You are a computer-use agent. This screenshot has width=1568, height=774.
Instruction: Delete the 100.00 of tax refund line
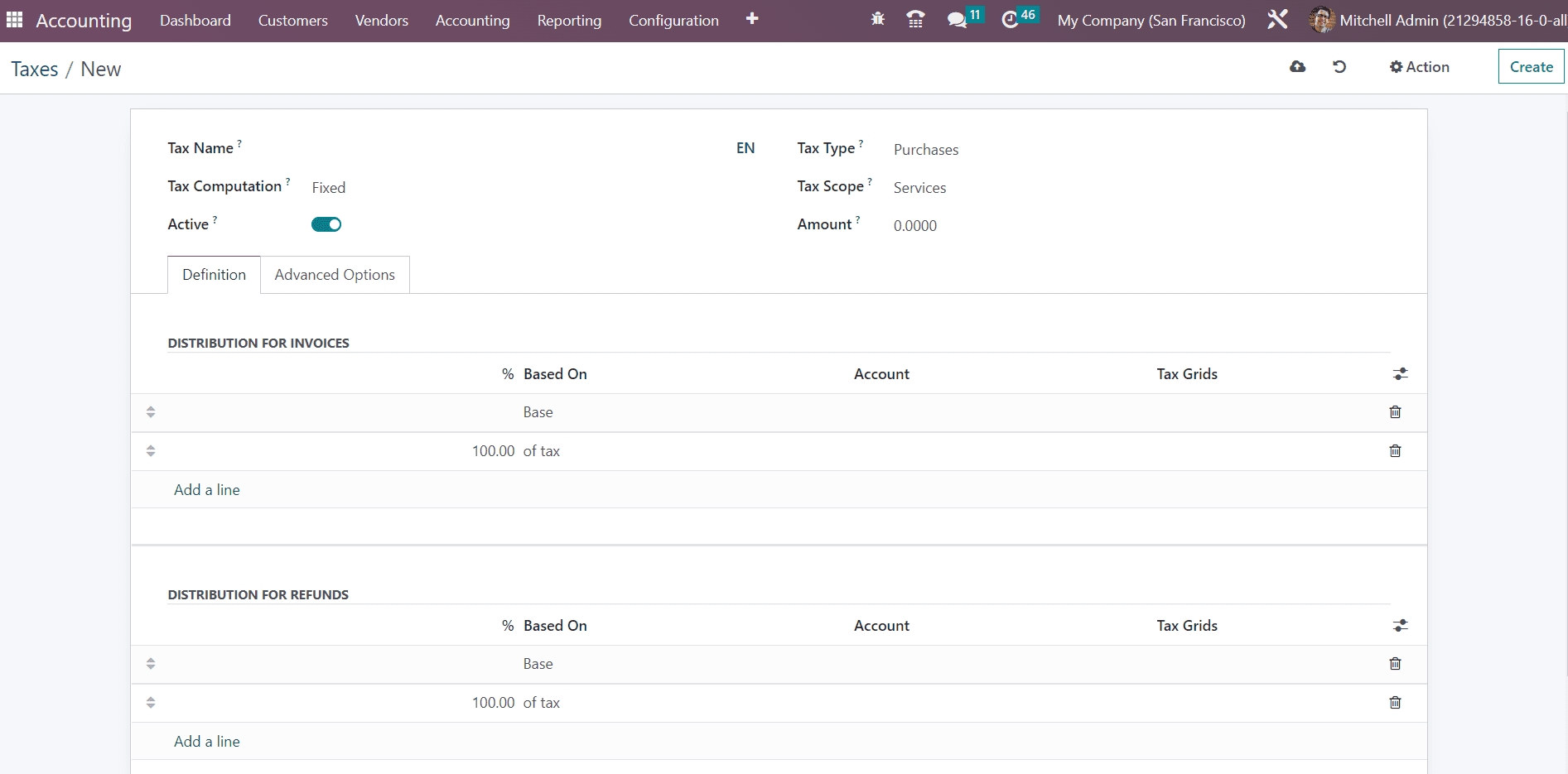pos(1395,703)
